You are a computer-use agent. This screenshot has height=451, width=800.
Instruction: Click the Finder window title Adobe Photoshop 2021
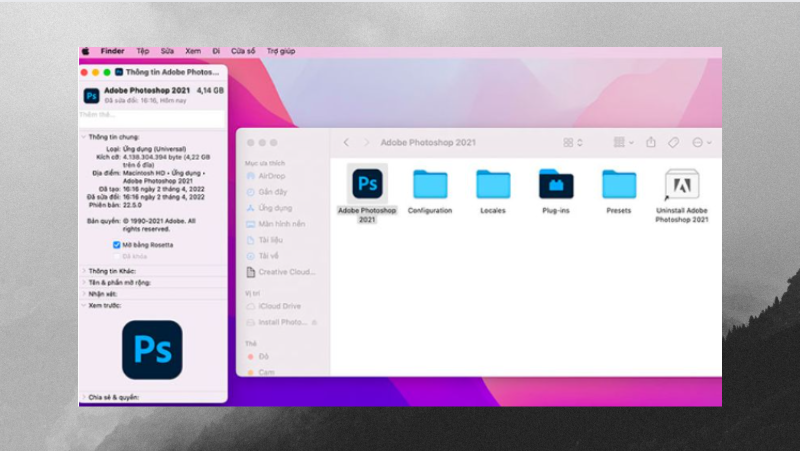pyautogui.click(x=428, y=142)
